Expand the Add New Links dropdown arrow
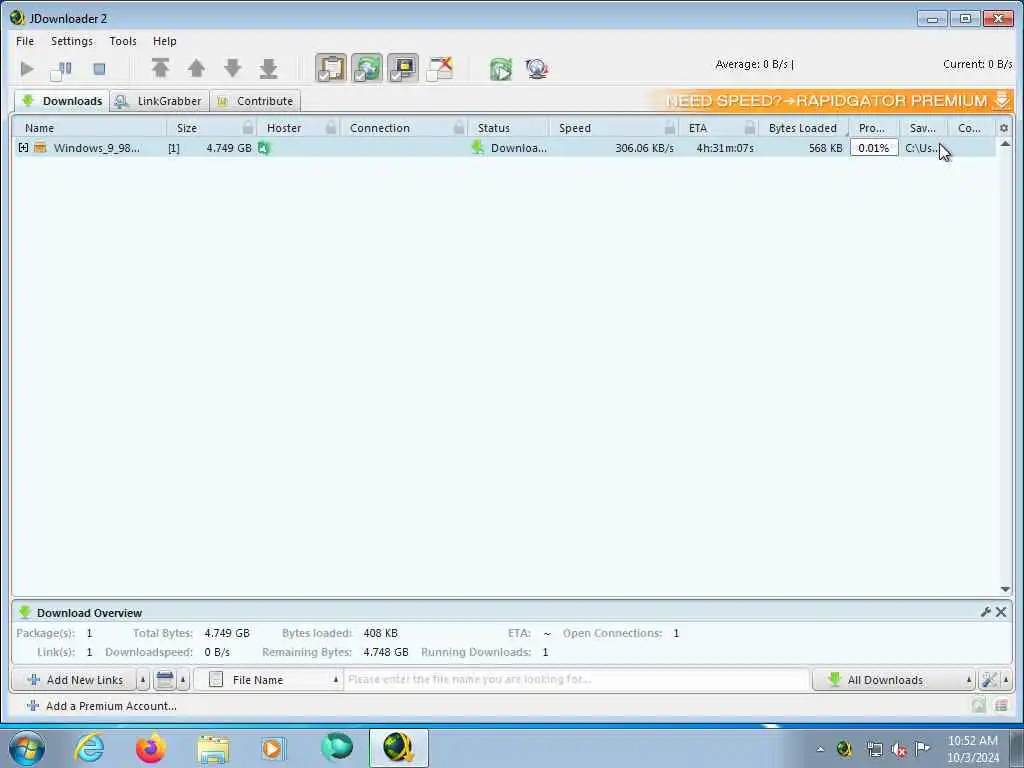This screenshot has height=768, width=1024. tap(143, 680)
